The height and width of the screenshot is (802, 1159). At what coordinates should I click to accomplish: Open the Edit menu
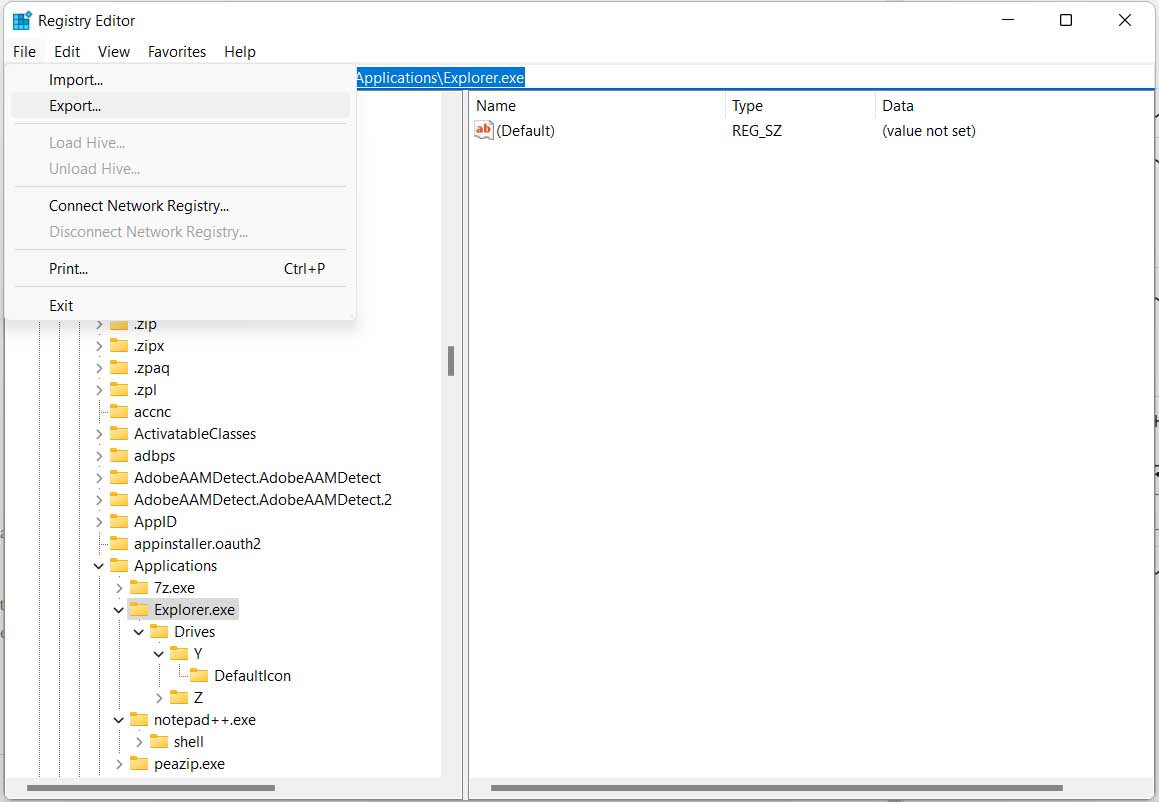pos(66,51)
